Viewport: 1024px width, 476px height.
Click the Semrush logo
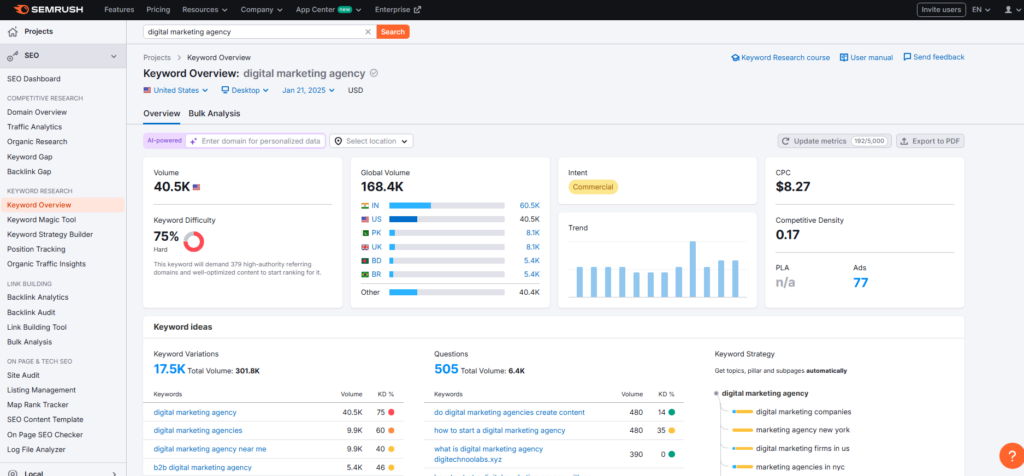click(51, 10)
